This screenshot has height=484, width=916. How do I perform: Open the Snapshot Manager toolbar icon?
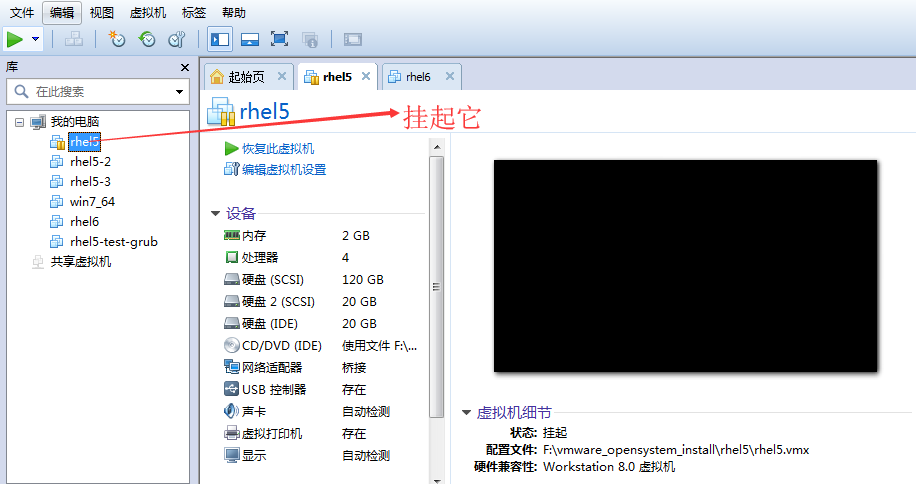tap(176, 39)
